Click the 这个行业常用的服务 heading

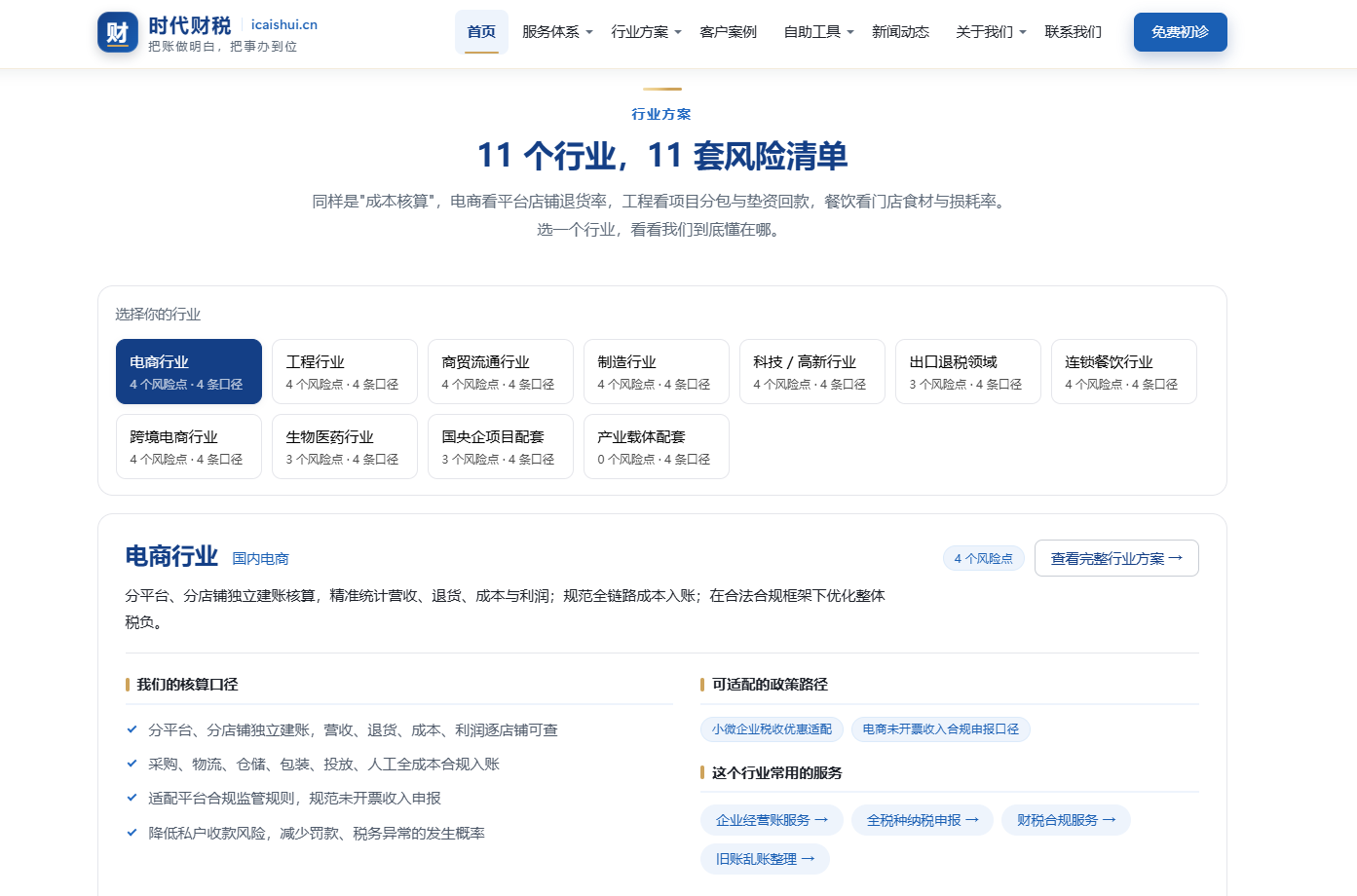pyautogui.click(x=777, y=773)
